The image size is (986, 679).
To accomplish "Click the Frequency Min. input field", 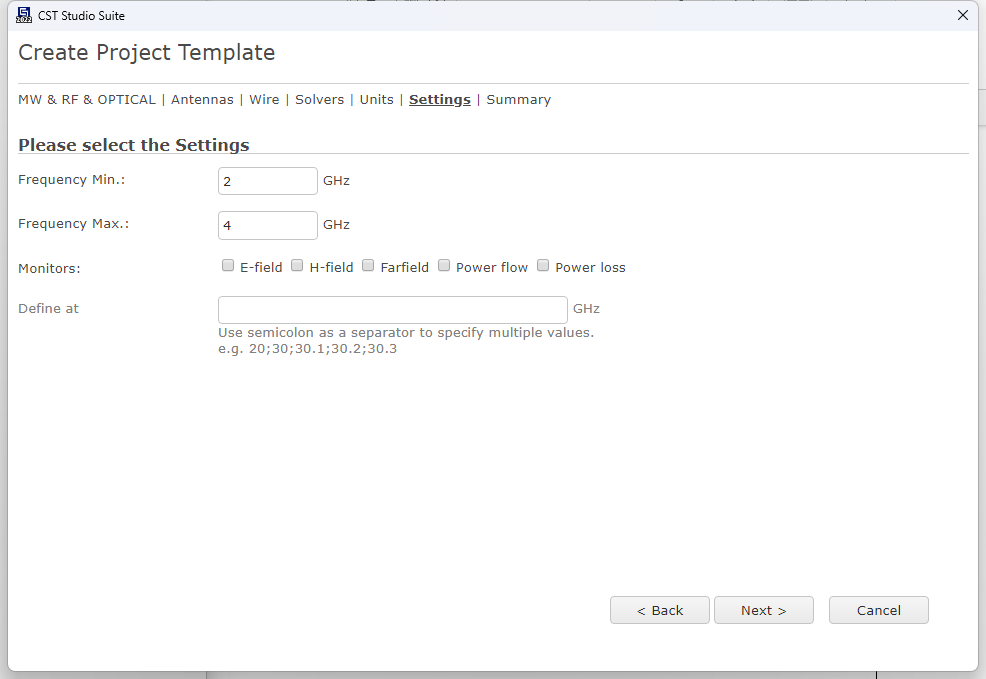I will (x=268, y=181).
